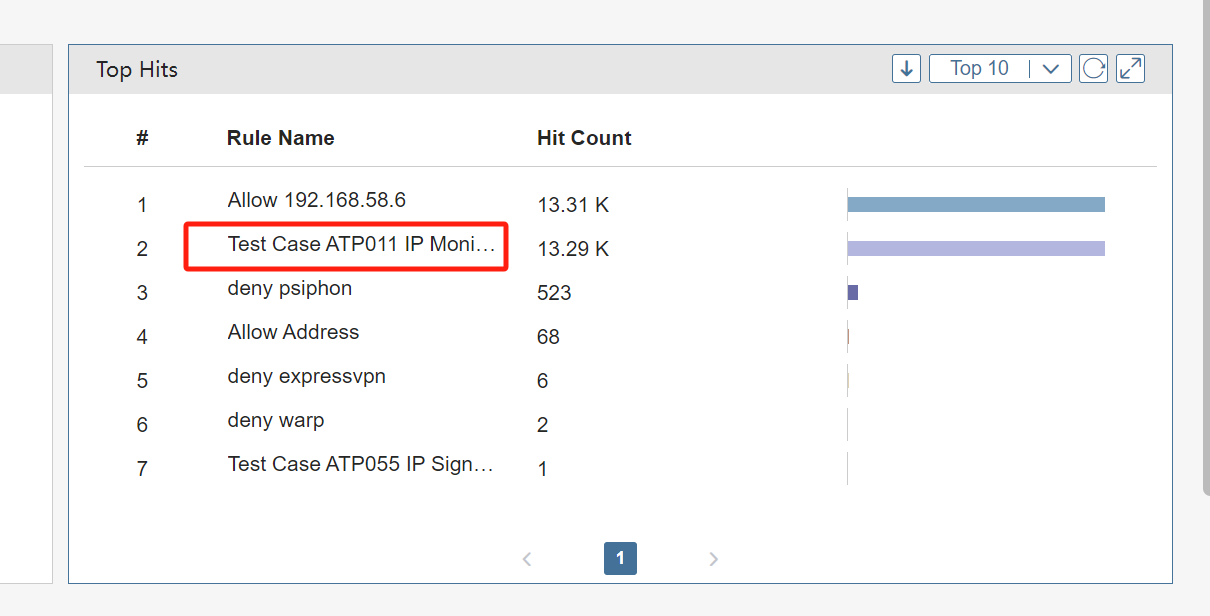Screen dimensions: 1210x616
Task: Refresh the Top Hits panel
Action: pyautogui.click(x=1093, y=69)
